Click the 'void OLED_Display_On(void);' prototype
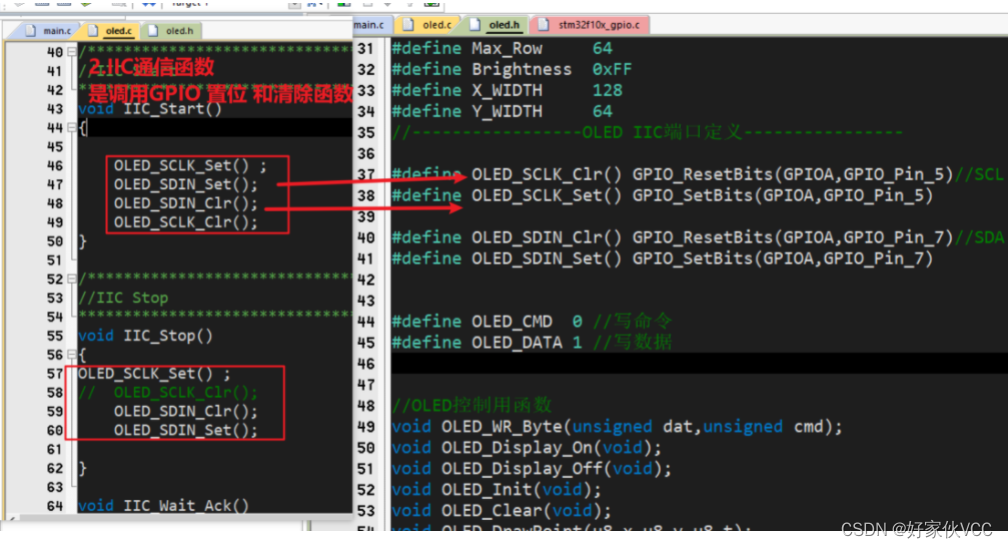1008x548 pixels. click(526, 448)
